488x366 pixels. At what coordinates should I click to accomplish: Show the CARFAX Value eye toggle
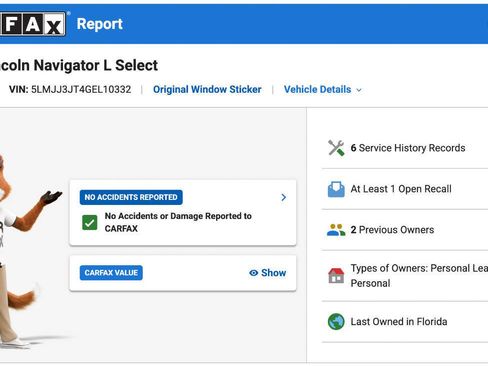point(267,273)
